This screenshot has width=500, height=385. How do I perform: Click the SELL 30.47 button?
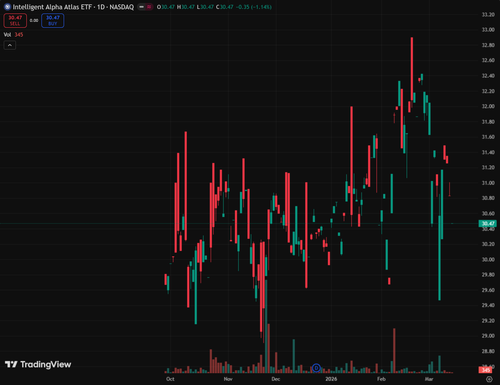coord(15,21)
